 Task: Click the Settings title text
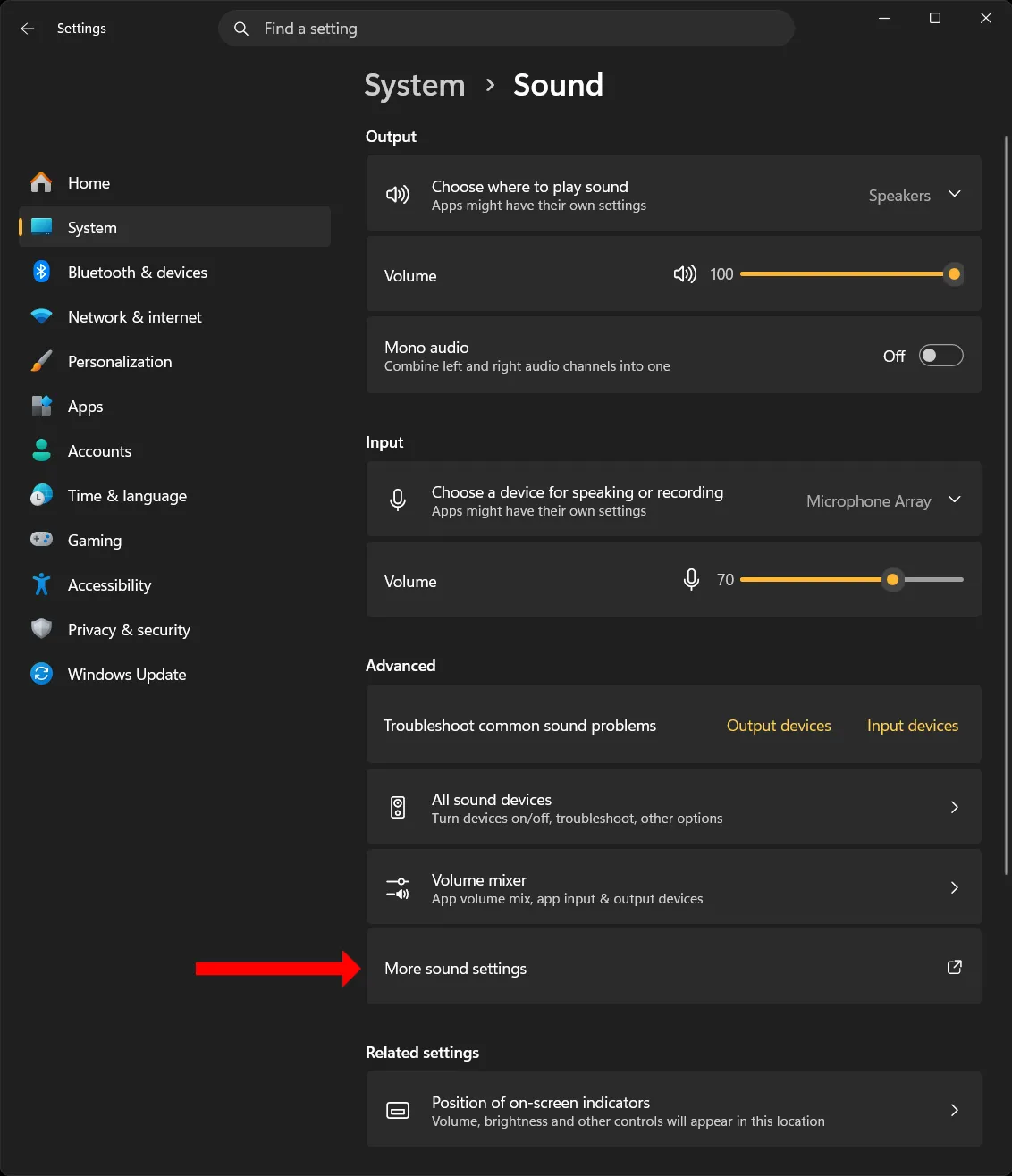[81, 29]
